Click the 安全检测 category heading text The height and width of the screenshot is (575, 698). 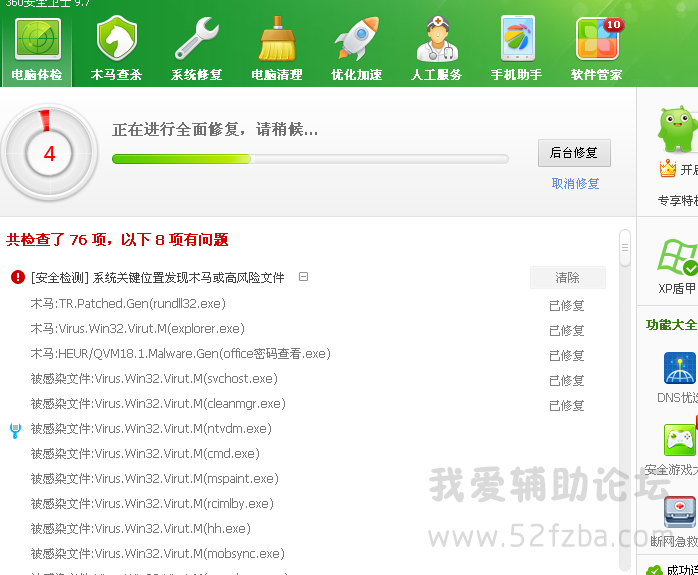coord(158,278)
